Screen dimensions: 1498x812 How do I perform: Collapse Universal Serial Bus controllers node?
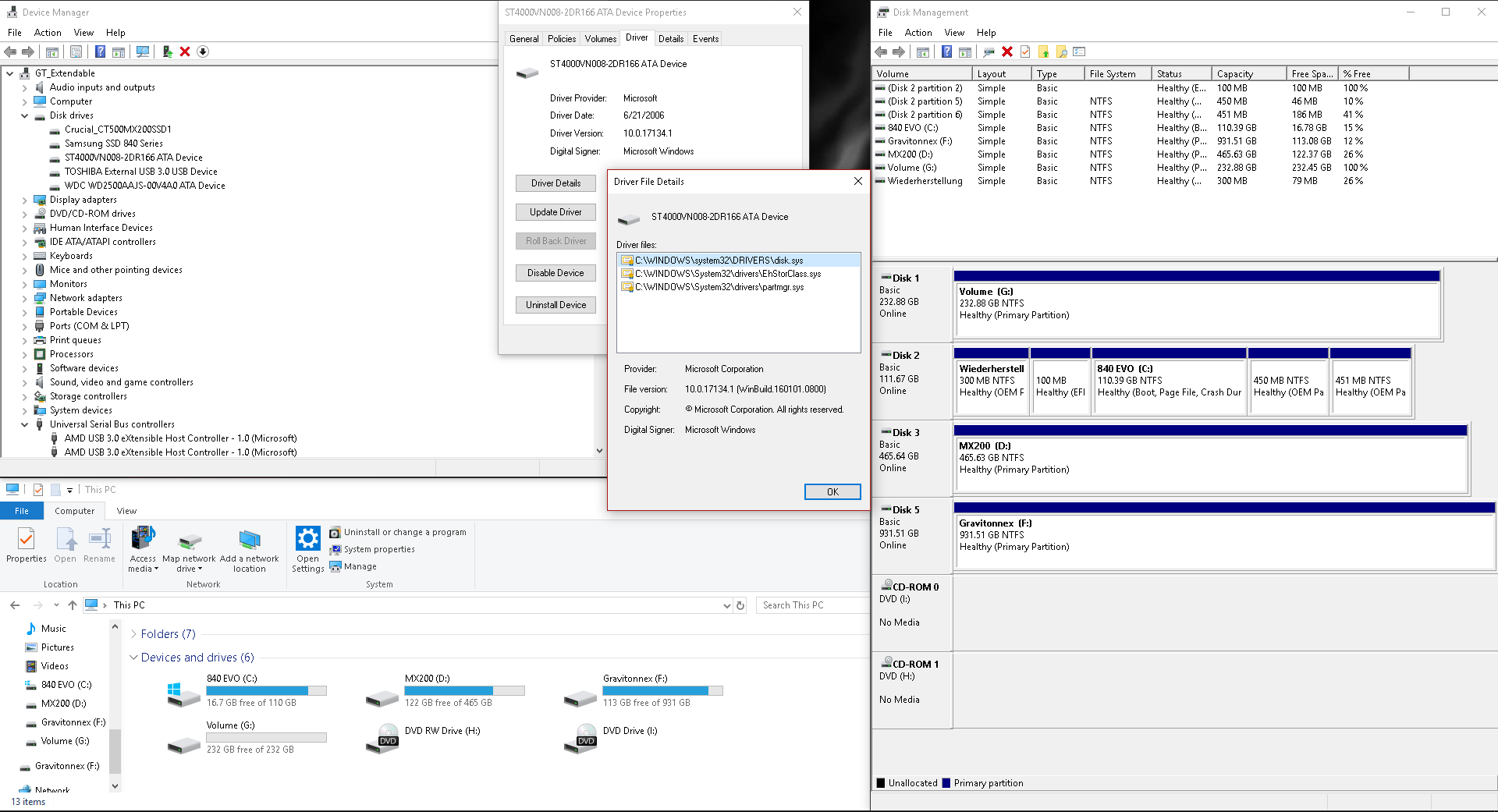[x=24, y=424]
